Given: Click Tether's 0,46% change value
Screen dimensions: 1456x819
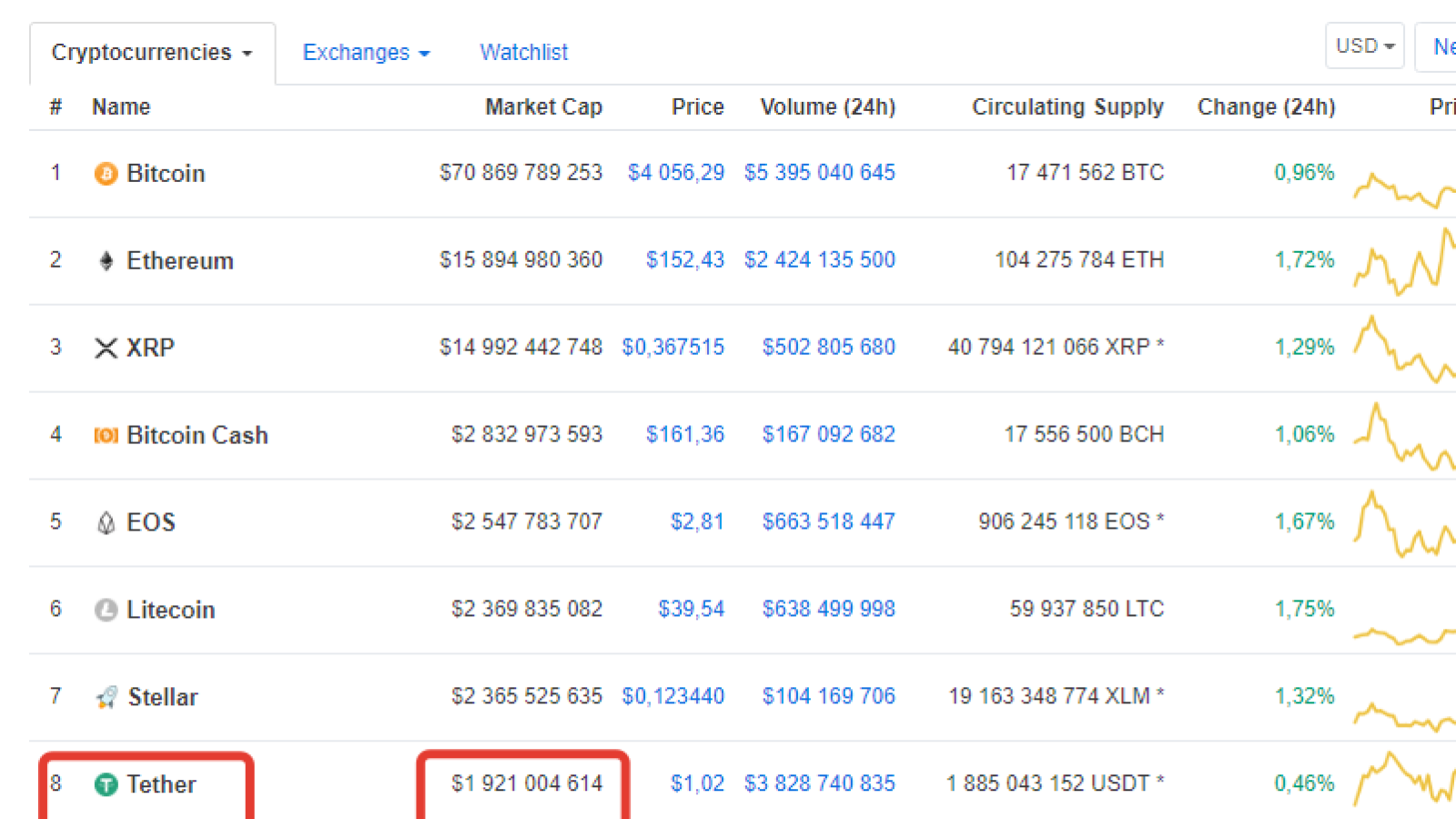Looking at the screenshot, I should coord(1304,784).
